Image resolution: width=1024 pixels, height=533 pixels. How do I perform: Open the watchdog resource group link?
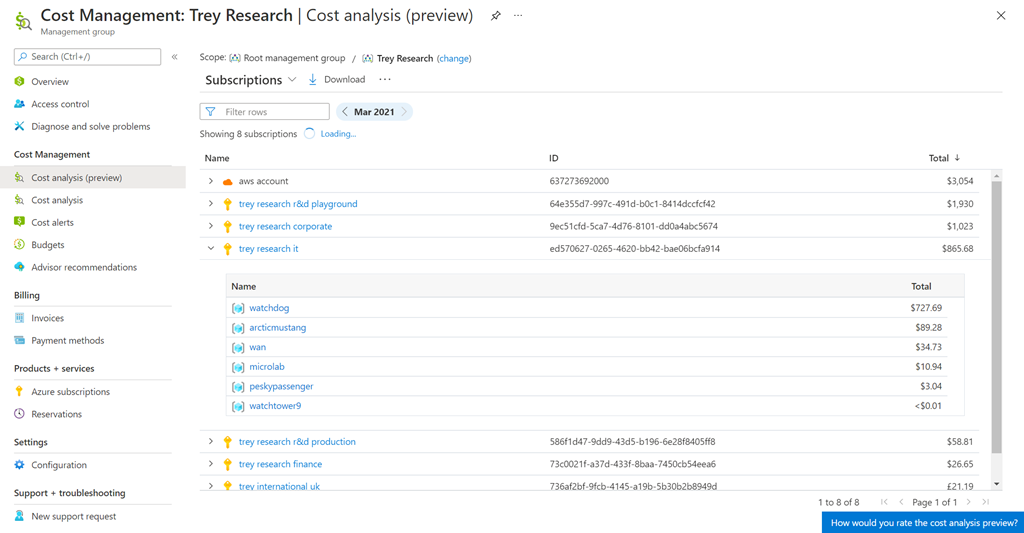(269, 308)
